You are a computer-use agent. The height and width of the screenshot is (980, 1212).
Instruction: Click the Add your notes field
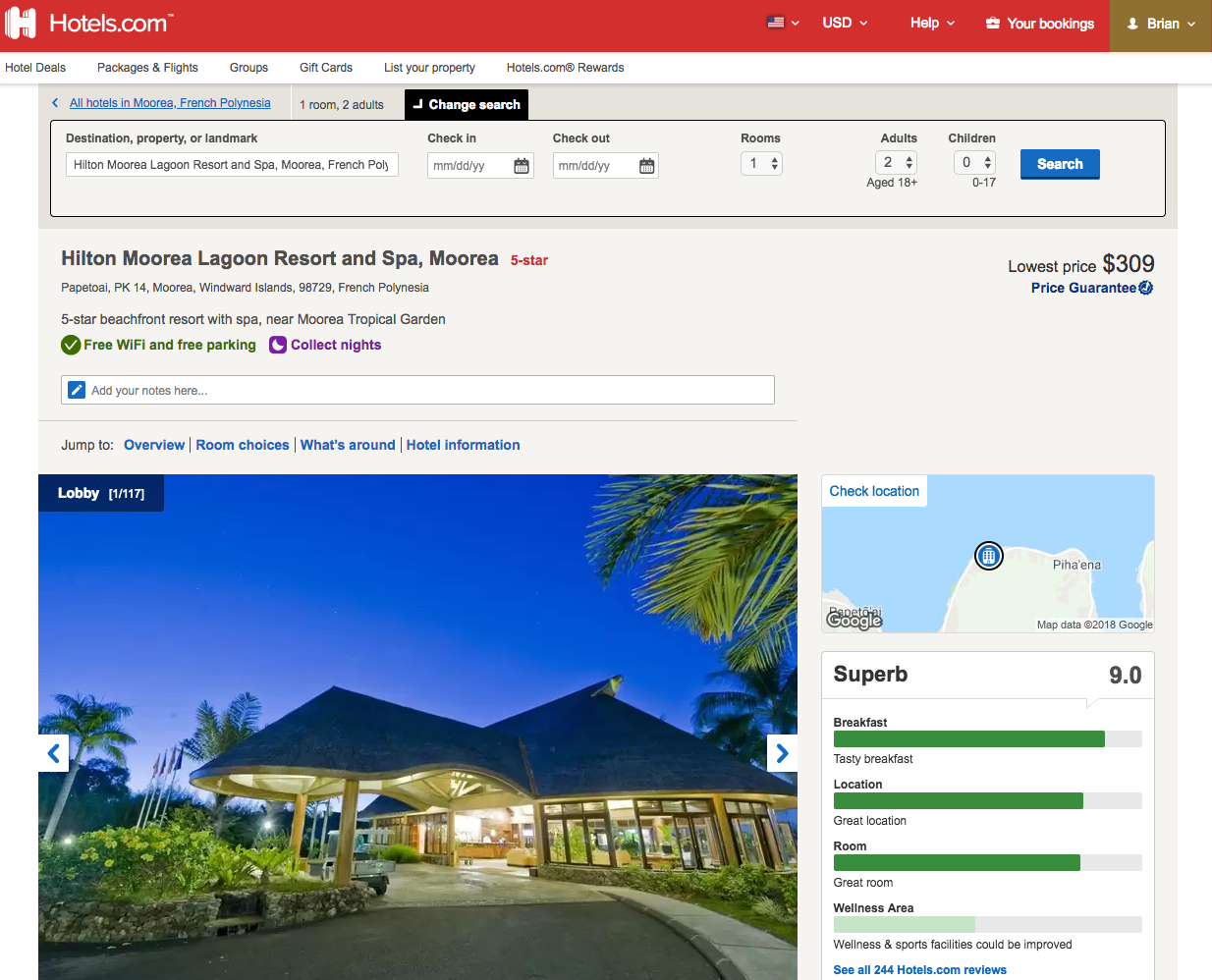[x=417, y=390]
